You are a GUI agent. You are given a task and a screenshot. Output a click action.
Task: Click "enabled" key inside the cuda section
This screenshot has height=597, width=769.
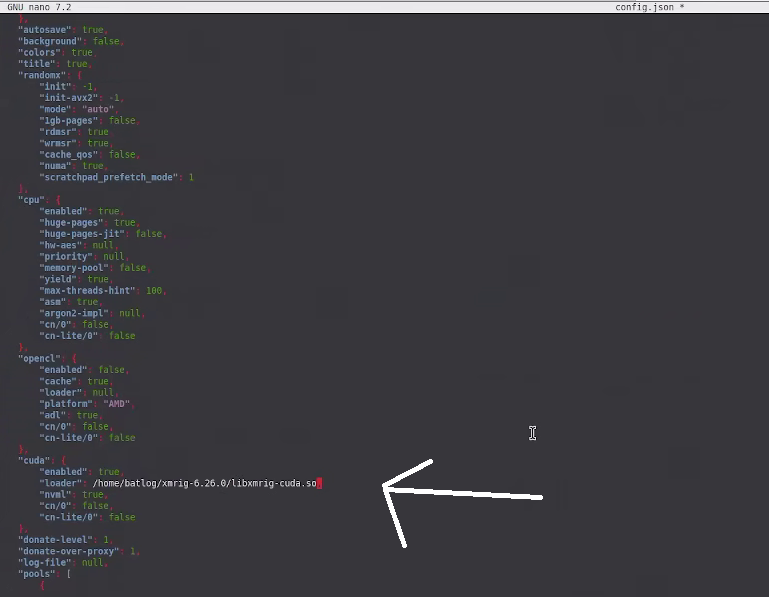coord(63,472)
